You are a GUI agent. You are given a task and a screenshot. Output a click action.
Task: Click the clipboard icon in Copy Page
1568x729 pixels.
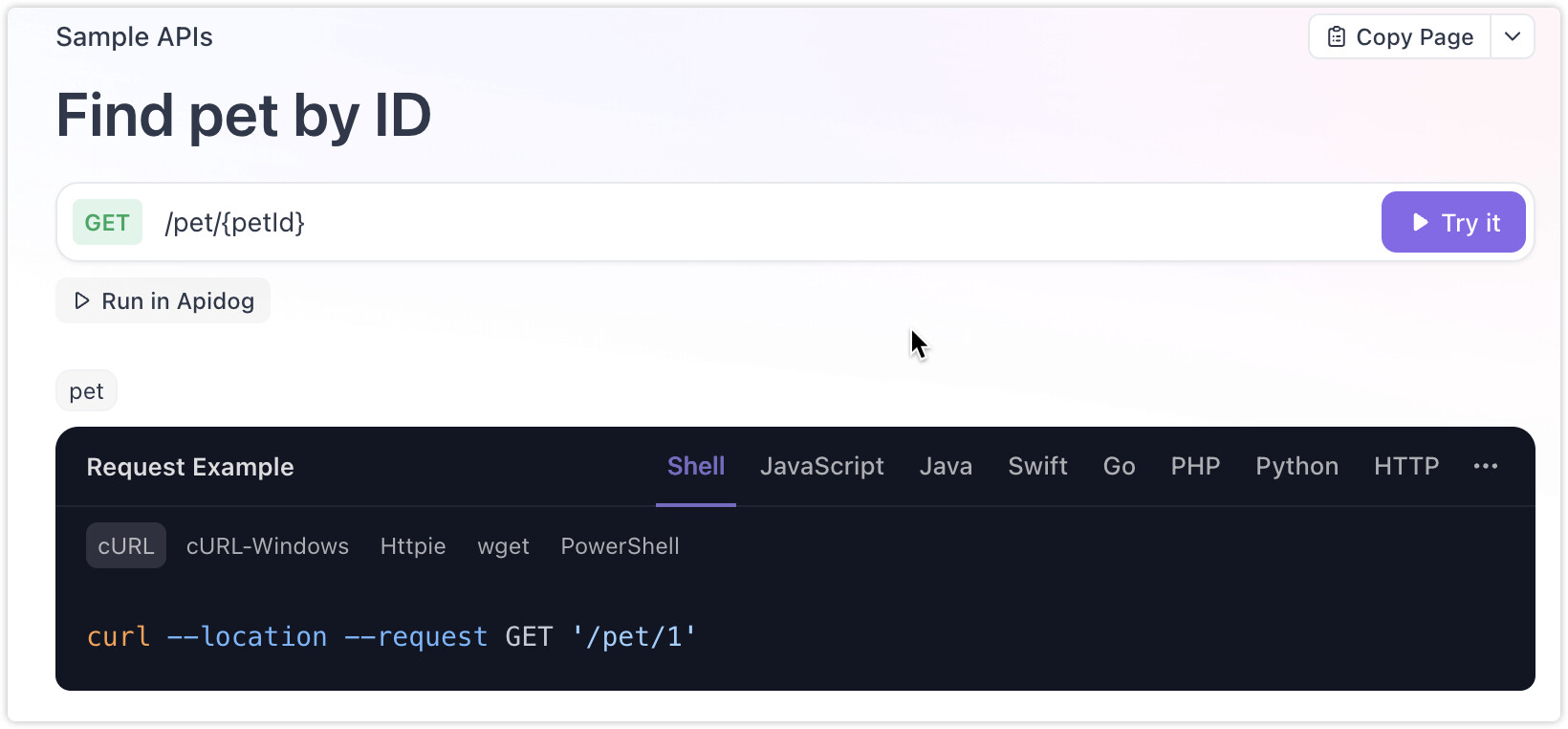(x=1337, y=37)
